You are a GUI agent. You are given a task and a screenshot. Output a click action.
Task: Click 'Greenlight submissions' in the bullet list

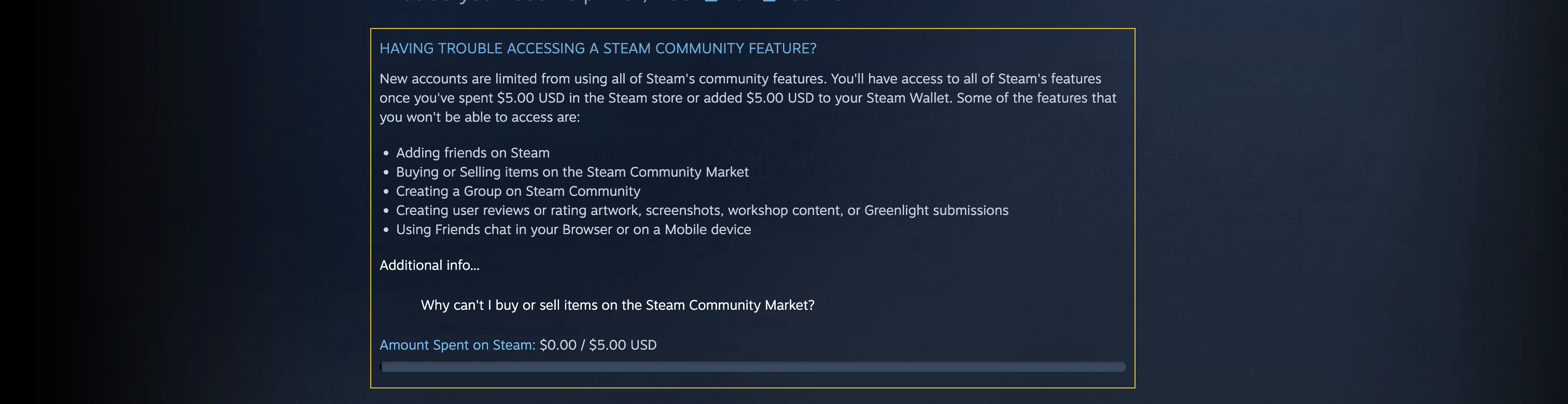pyautogui.click(x=936, y=210)
